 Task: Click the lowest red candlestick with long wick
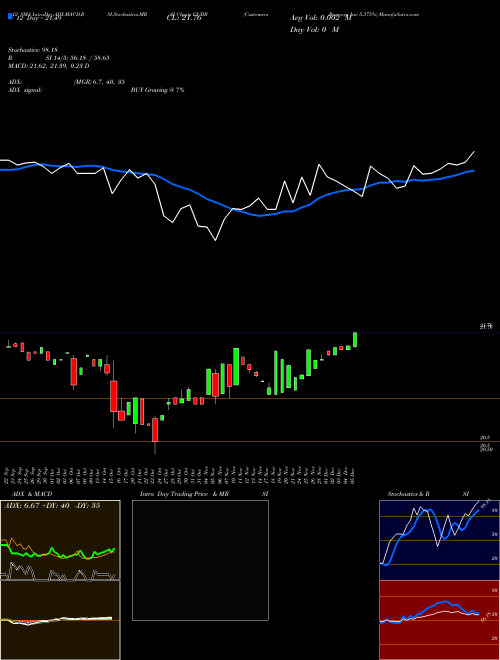click(x=155, y=436)
